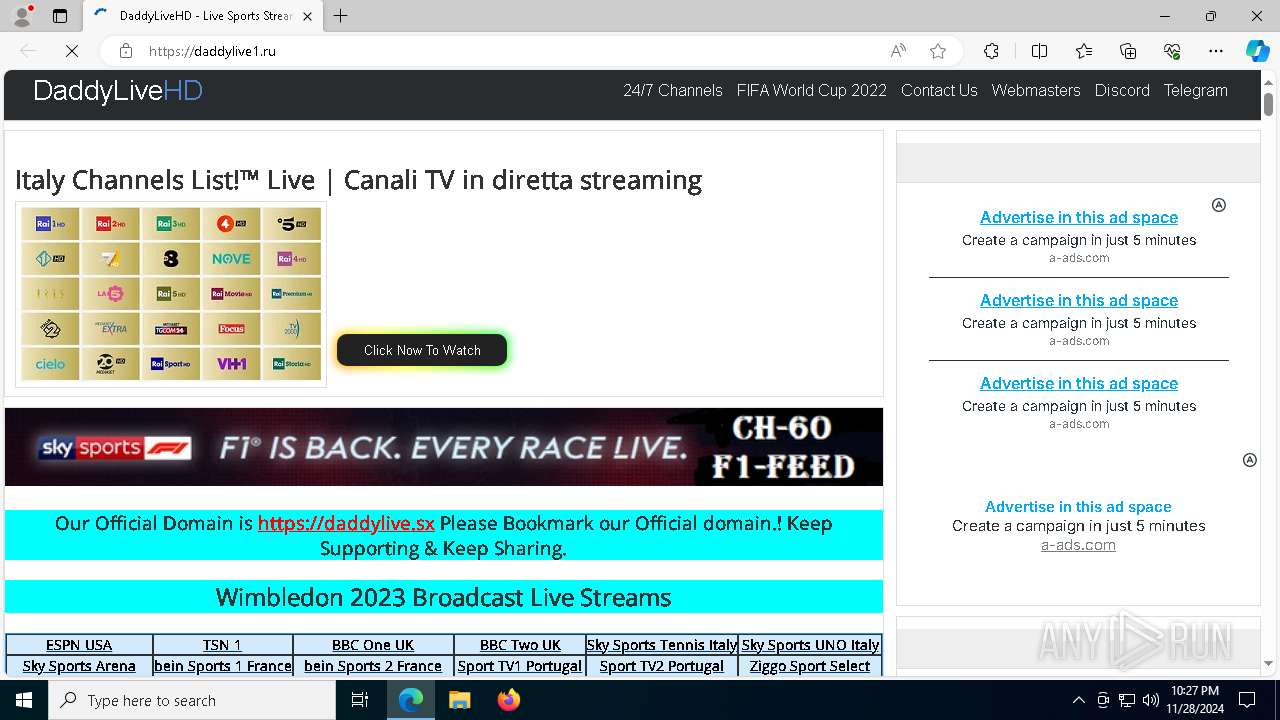Viewport: 1280px width, 720px height.
Task: Click the cielo channel logo
Action: click(x=51, y=364)
